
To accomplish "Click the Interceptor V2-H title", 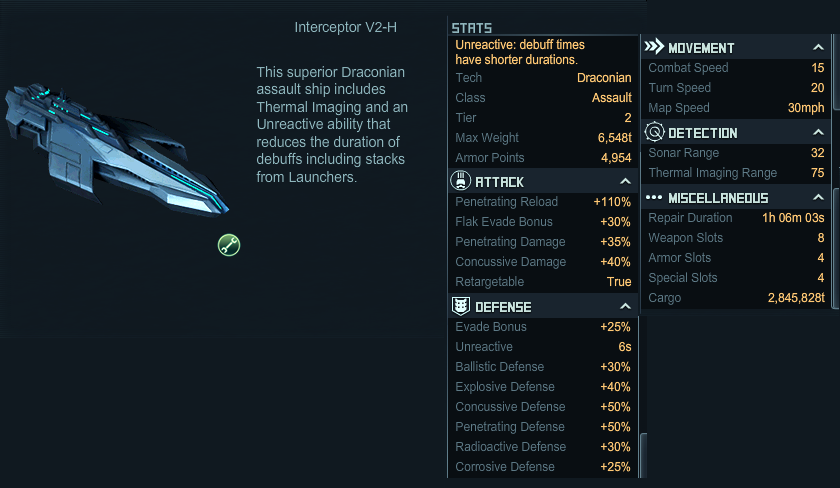I will pyautogui.click(x=346, y=27).
